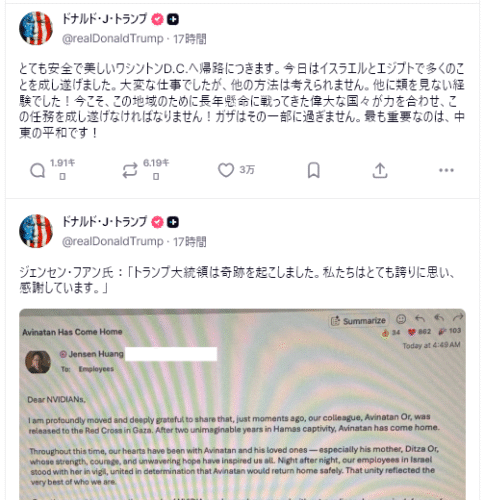Open the Jensen Huang email screenshot
The height and width of the screenshot is (500, 484).
click(242, 404)
